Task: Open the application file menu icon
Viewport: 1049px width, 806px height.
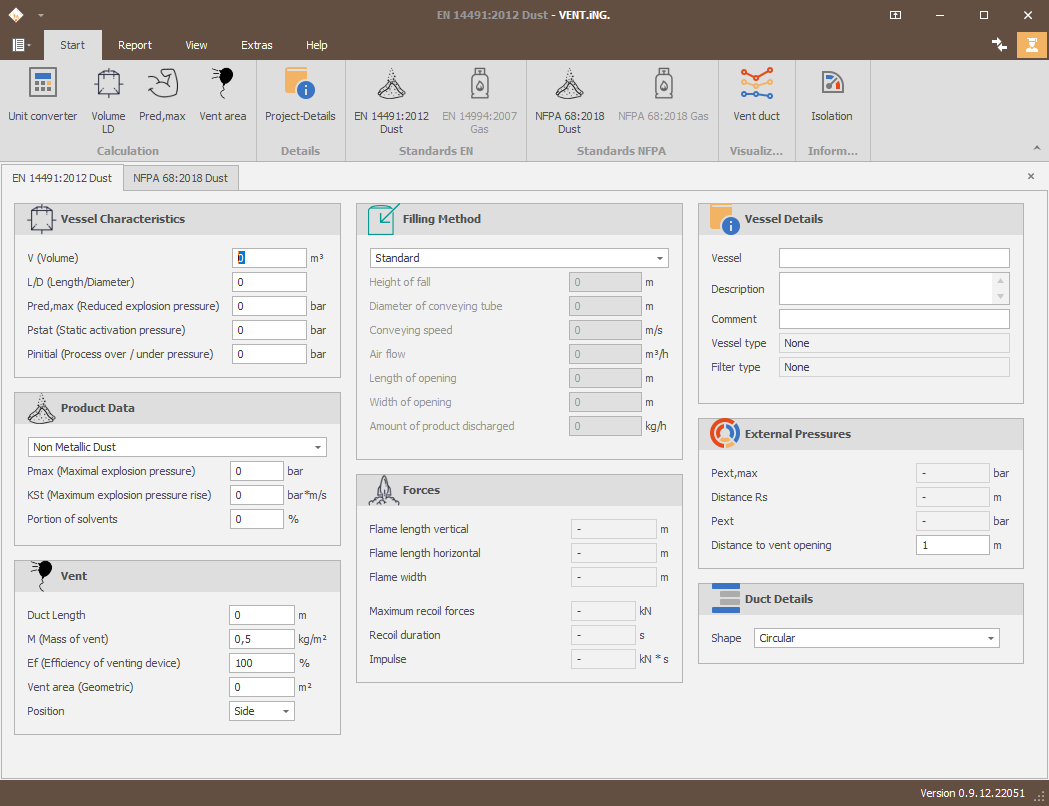Action: point(21,45)
